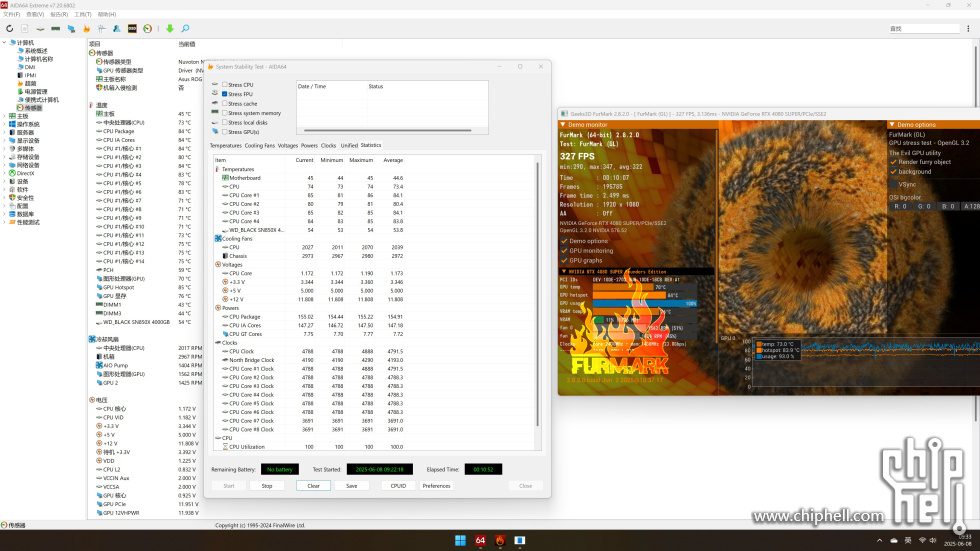Screen dimensions: 980x551
Task: Expand the 服务器 tree node
Action: pyautogui.click(x=4, y=132)
